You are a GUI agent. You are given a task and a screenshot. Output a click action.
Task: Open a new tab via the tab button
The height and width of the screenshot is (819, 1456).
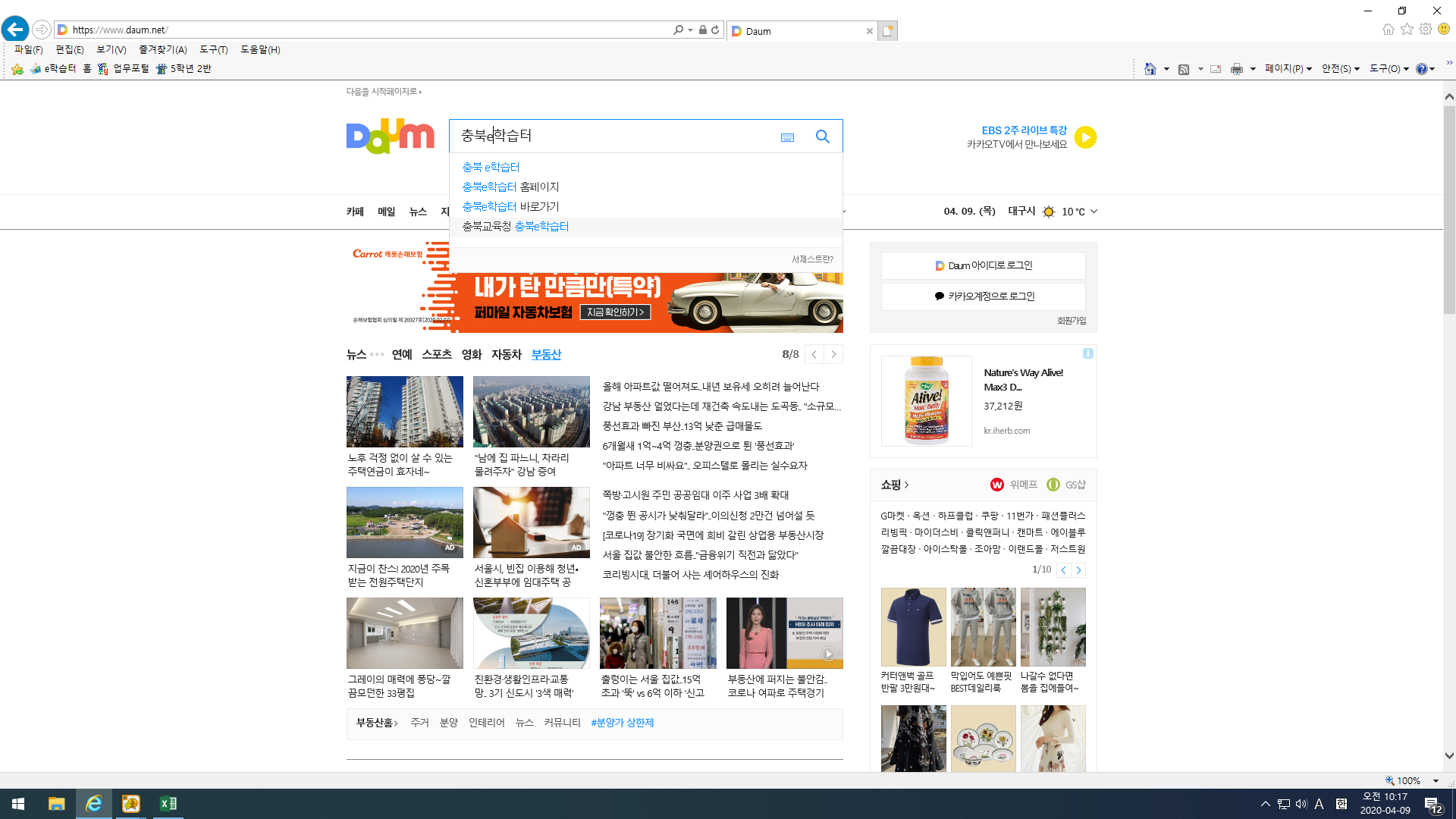888,30
